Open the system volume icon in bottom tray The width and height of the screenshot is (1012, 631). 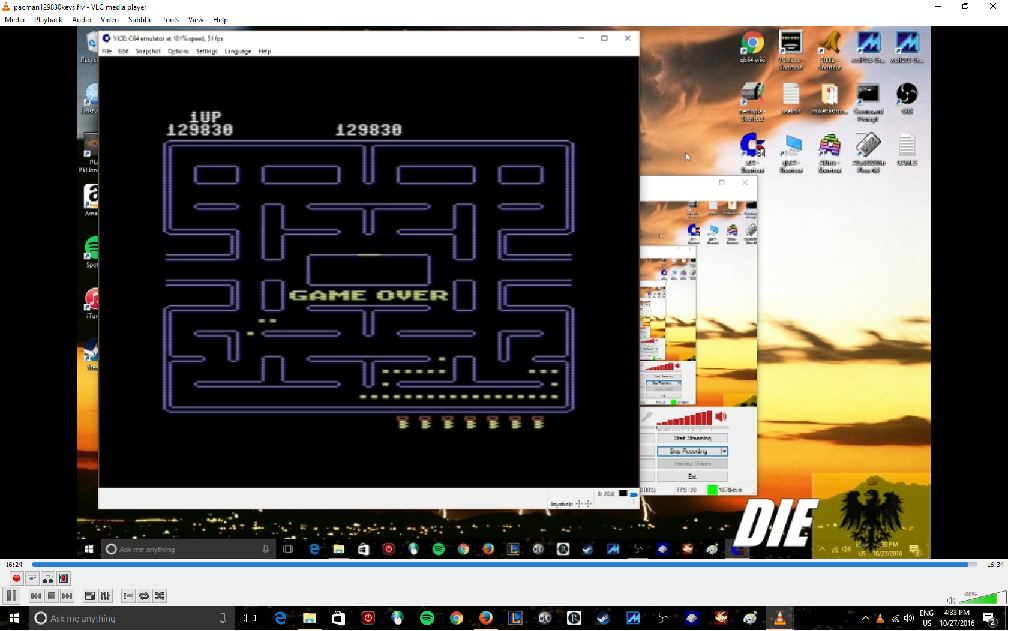point(909,619)
